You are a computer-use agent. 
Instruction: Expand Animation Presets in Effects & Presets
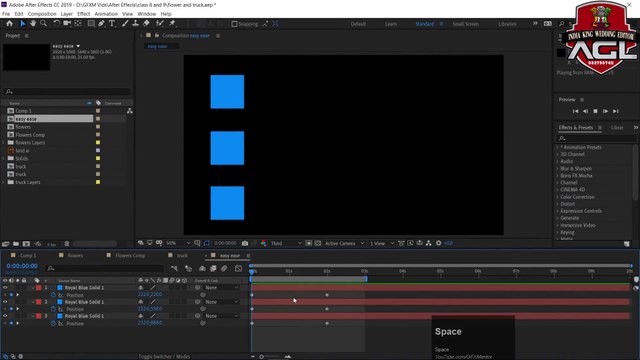[x=558, y=147]
